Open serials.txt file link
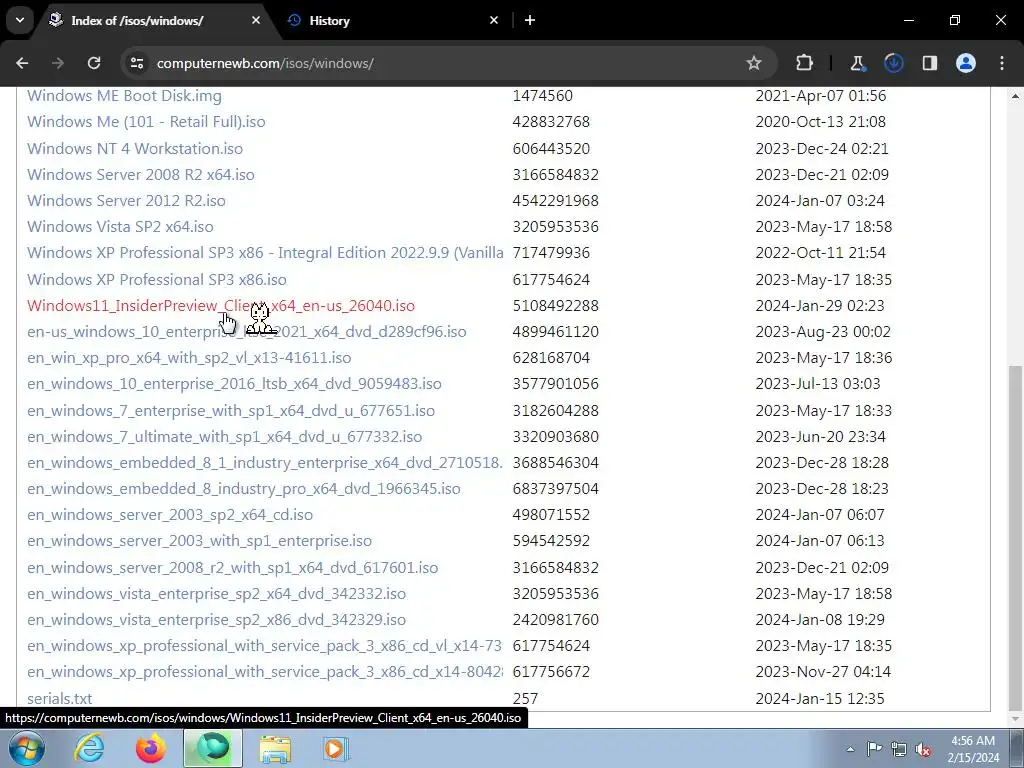This screenshot has width=1024, height=768. click(x=59, y=698)
